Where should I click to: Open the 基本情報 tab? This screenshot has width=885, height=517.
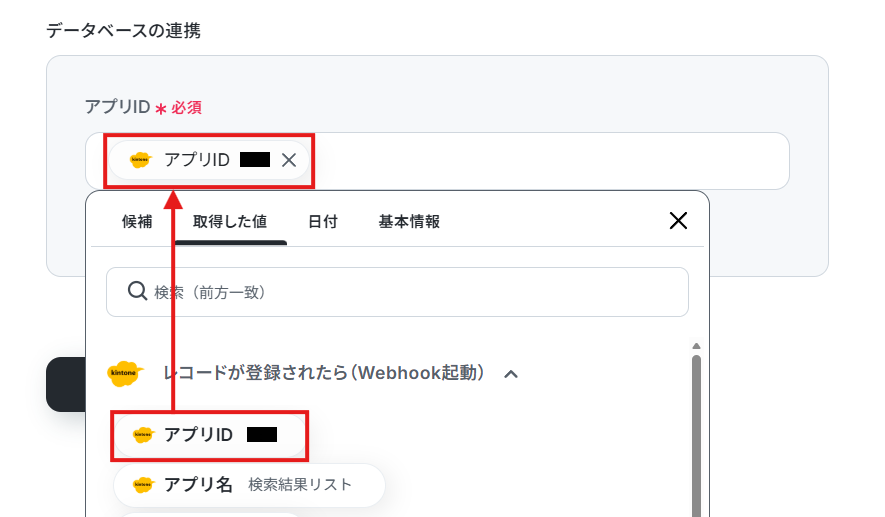[409, 221]
